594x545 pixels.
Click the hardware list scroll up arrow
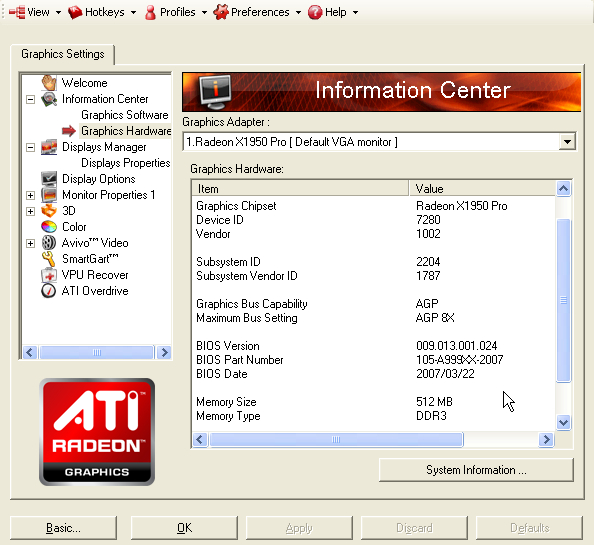563,189
